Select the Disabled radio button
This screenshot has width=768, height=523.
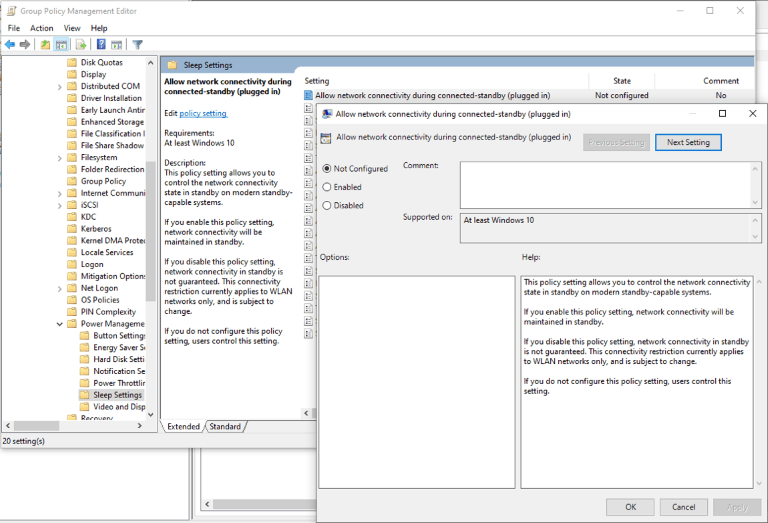[x=327, y=206]
